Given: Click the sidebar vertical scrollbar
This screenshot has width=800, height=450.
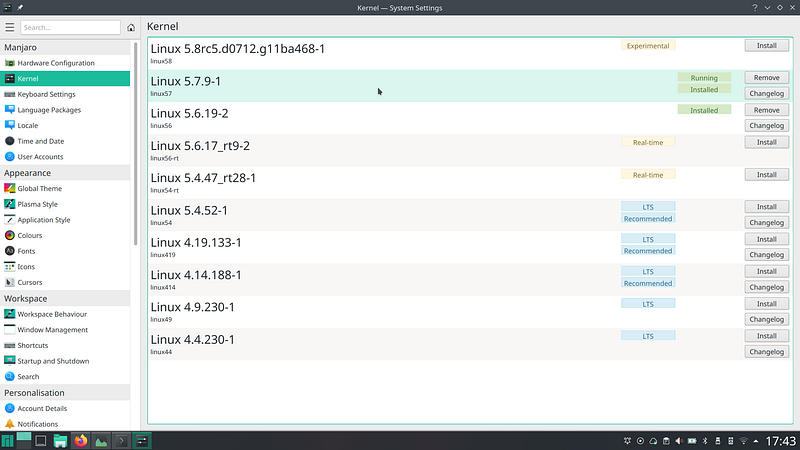Looking at the screenshot, I should click(136, 144).
